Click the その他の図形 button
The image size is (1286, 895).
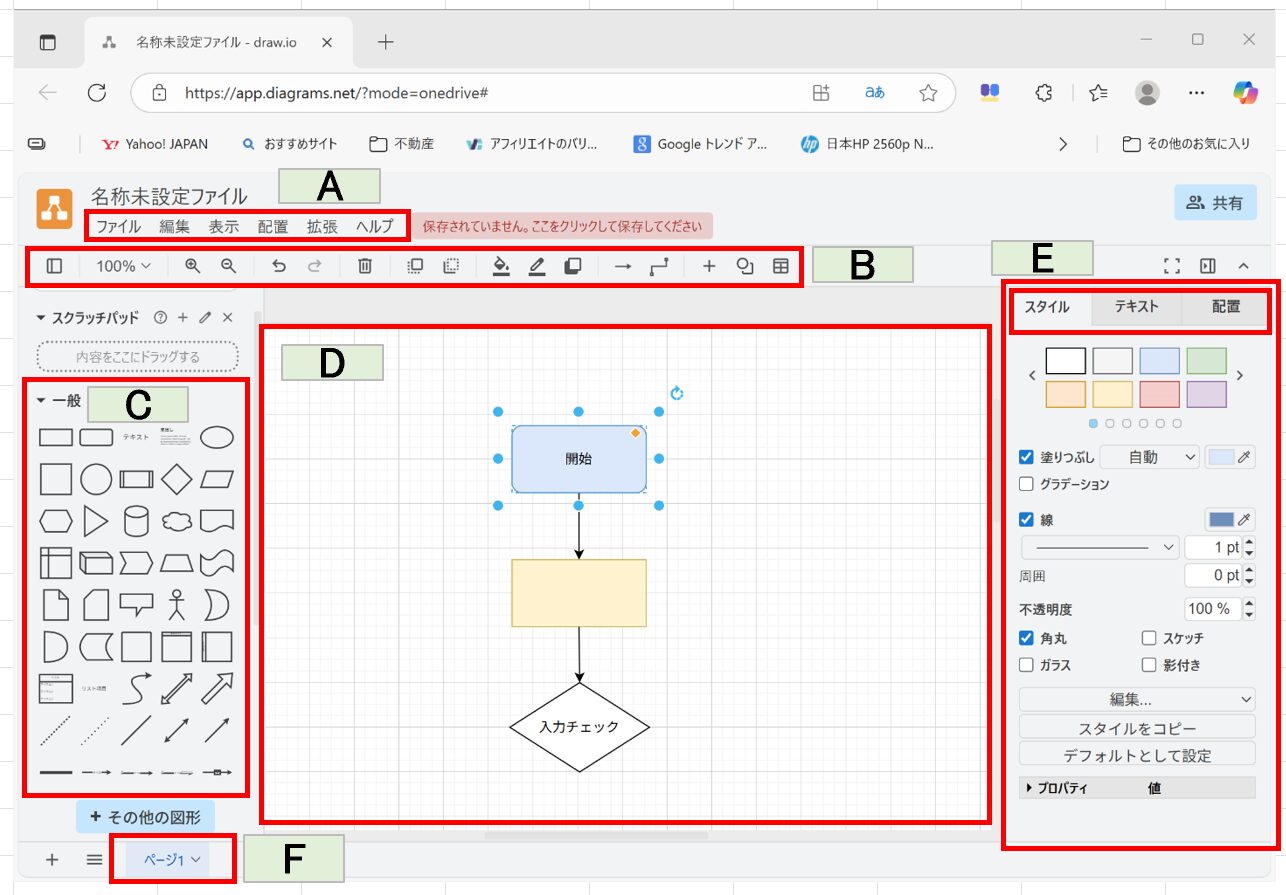(145, 817)
